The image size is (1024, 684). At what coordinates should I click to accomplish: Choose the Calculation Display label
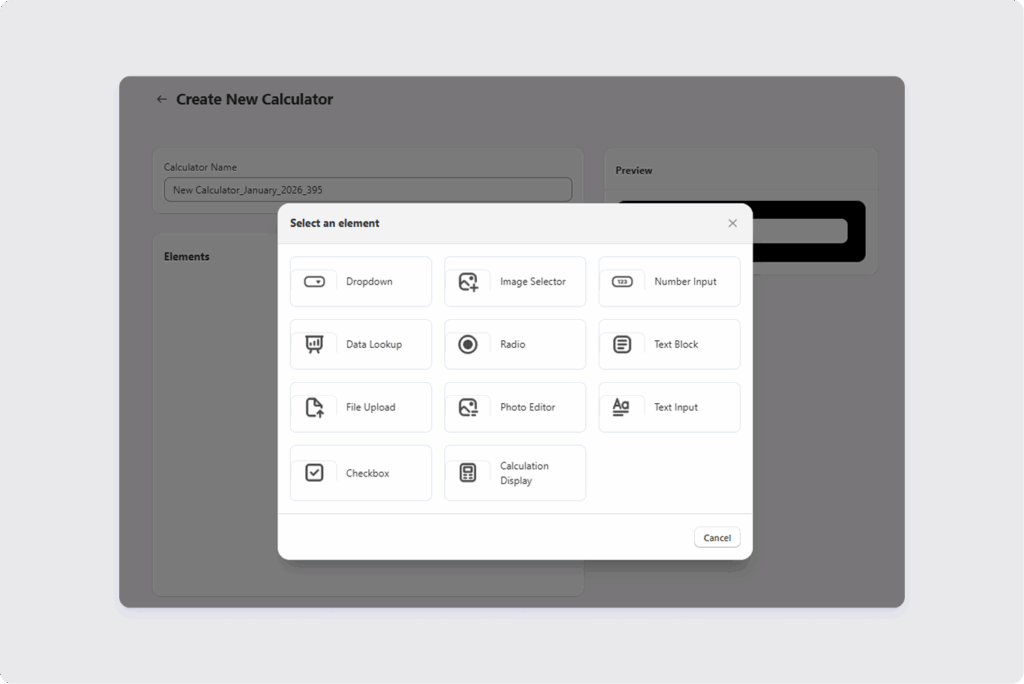(524, 473)
